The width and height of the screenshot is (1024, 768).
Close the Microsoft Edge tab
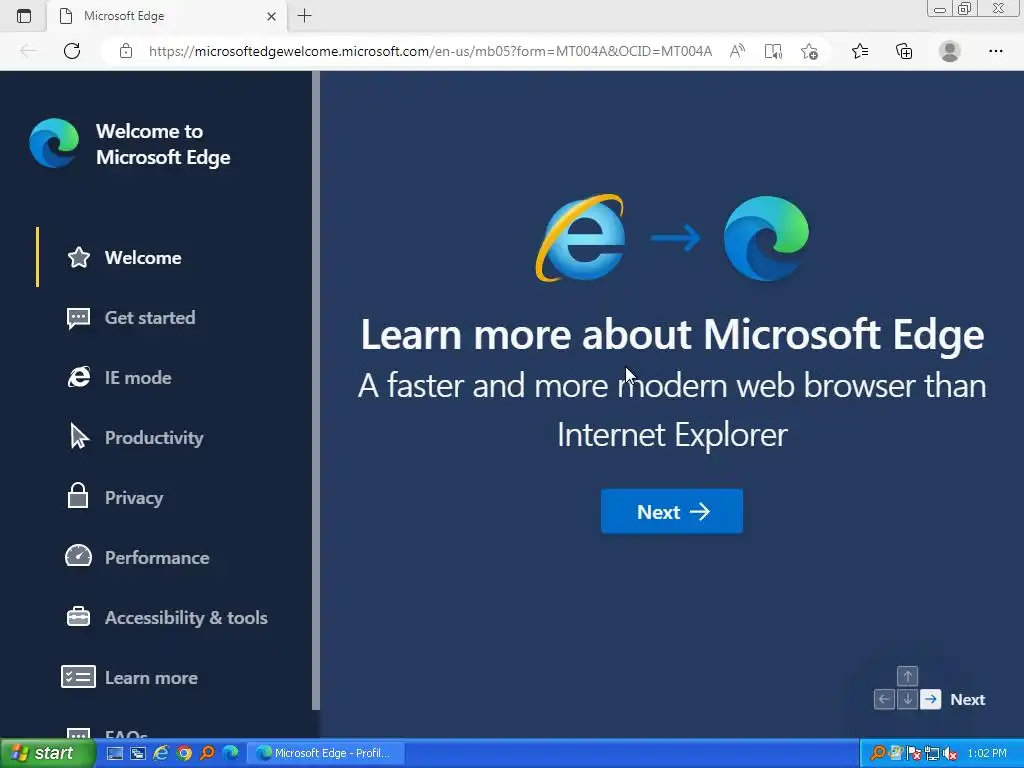tap(272, 16)
